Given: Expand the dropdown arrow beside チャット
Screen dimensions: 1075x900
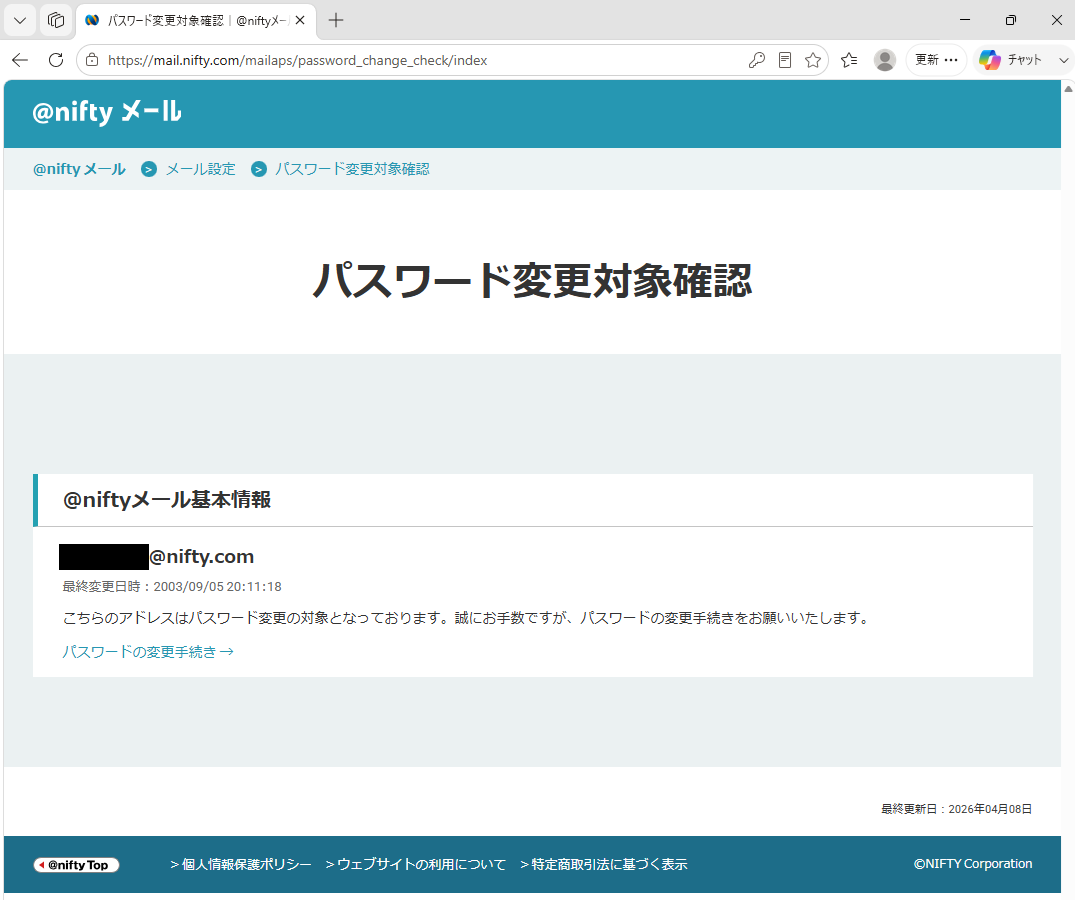Looking at the screenshot, I should click(x=1063, y=60).
